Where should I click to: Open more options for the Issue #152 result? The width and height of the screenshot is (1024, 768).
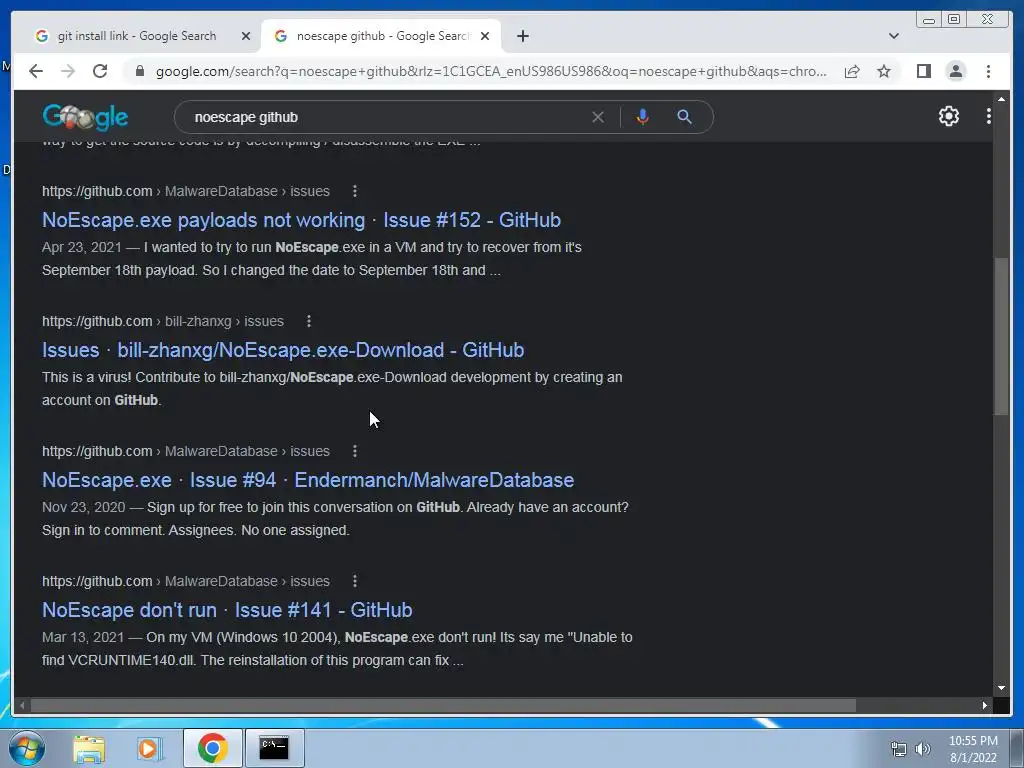(x=355, y=191)
